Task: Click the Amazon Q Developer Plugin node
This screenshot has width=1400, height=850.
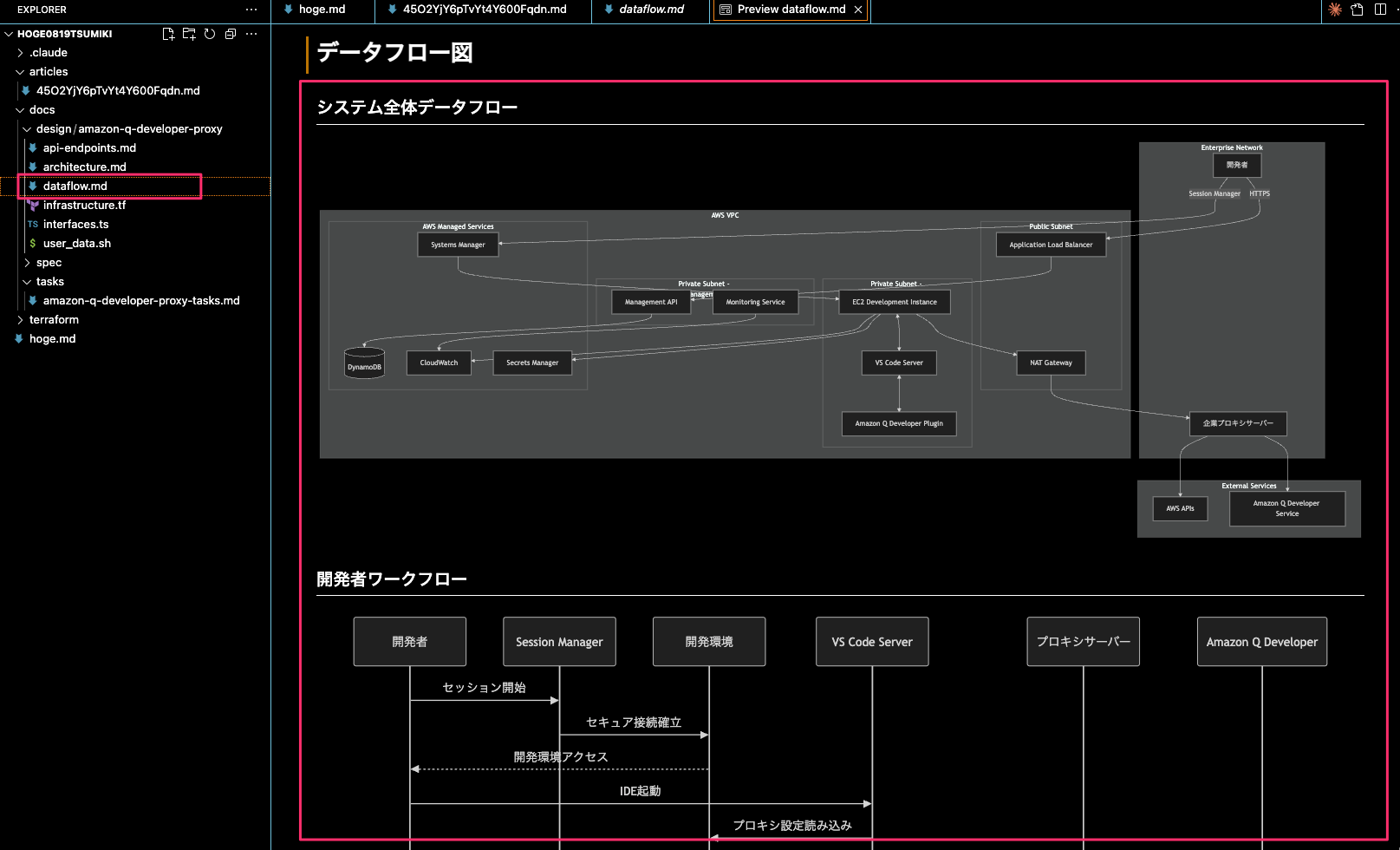Action: [x=899, y=423]
